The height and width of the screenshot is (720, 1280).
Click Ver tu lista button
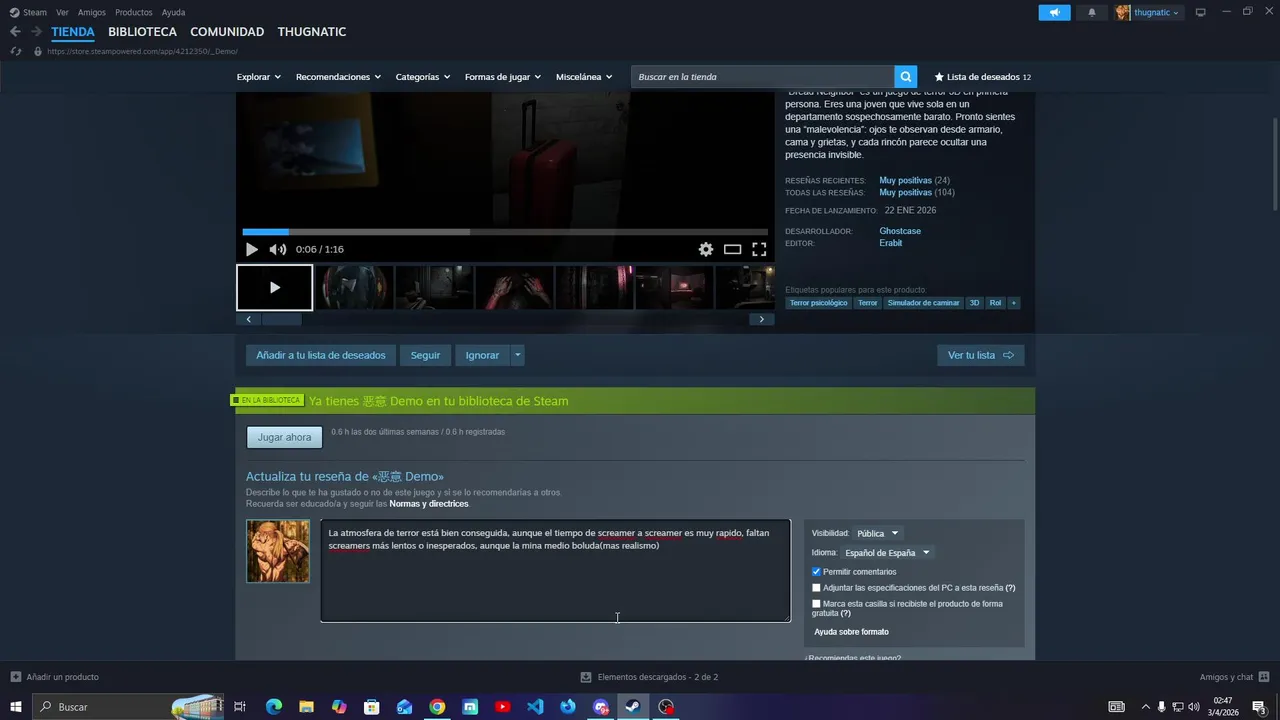coord(981,355)
